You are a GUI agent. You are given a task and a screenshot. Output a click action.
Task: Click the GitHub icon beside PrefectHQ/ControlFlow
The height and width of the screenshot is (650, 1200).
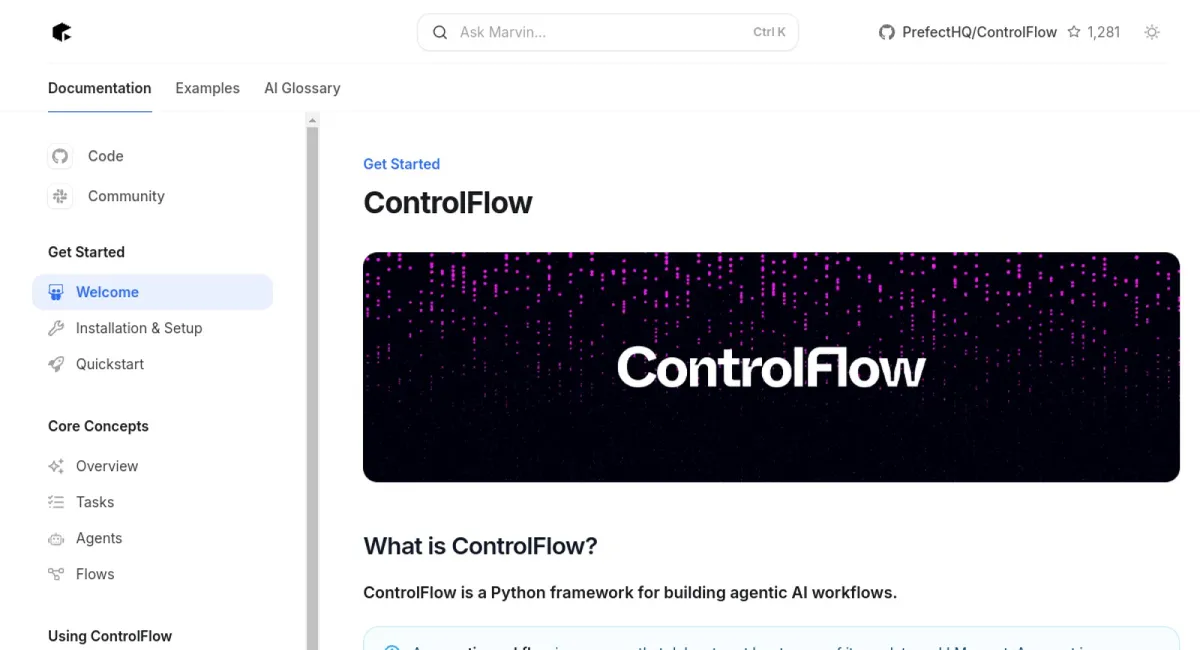click(x=886, y=32)
